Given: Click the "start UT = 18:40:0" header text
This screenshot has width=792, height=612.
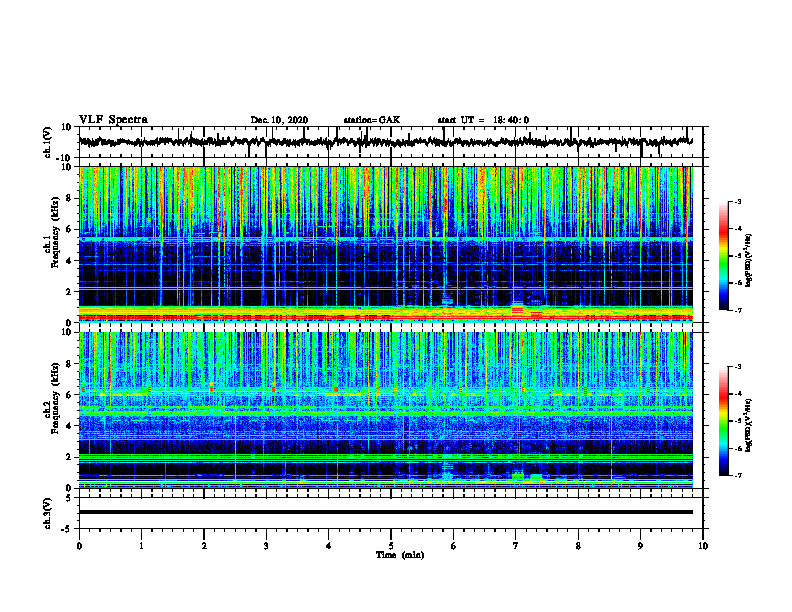Looking at the screenshot, I should point(483,120).
